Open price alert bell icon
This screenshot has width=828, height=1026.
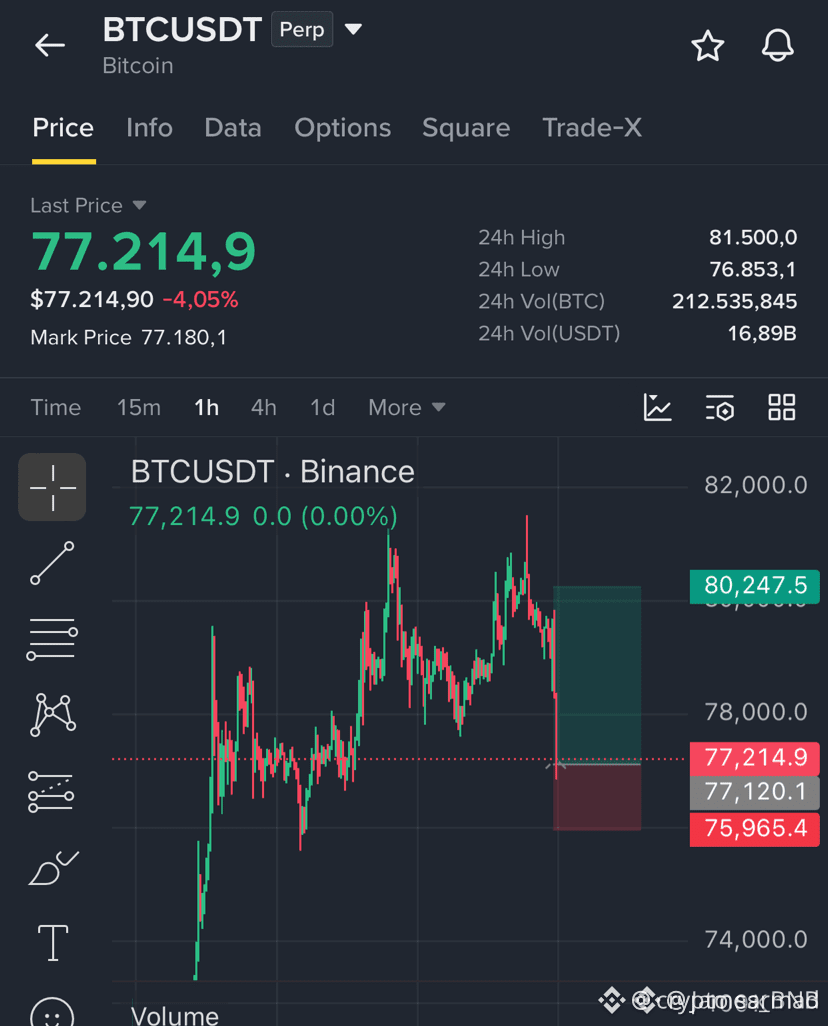point(778,46)
